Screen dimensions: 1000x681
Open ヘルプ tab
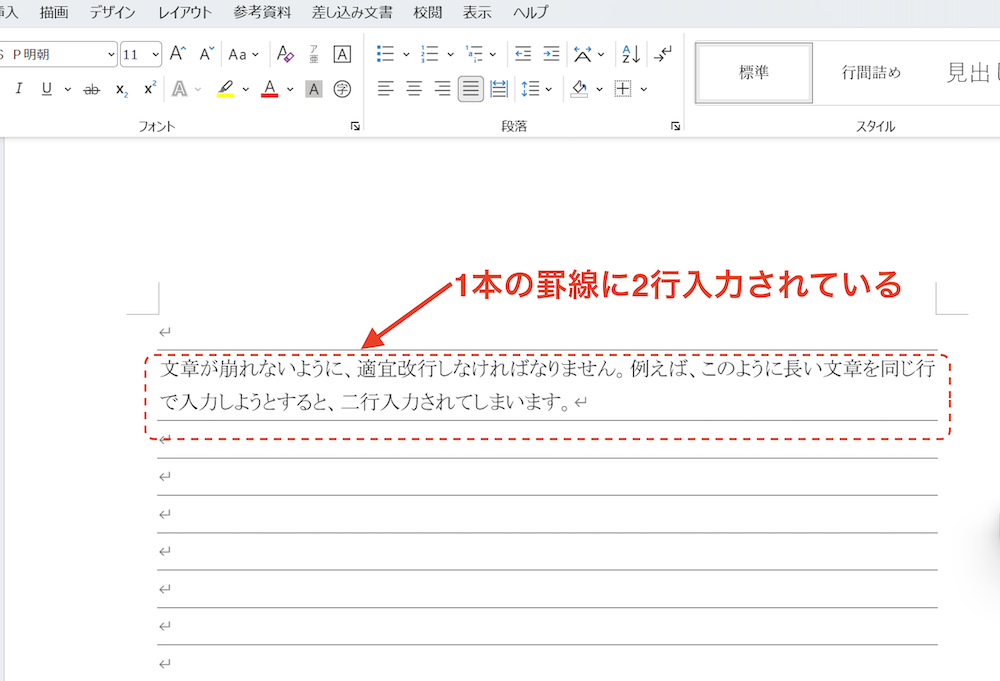[530, 12]
